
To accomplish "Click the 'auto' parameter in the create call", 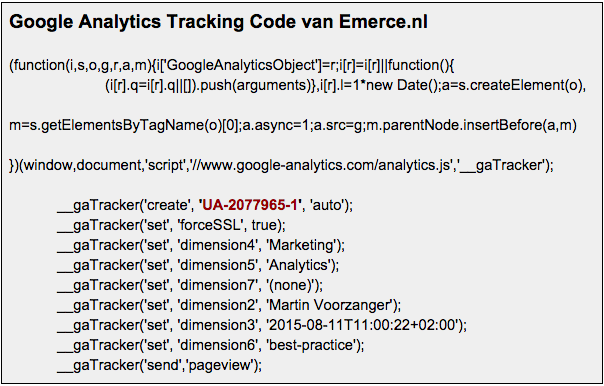I will pyautogui.click(x=325, y=205).
